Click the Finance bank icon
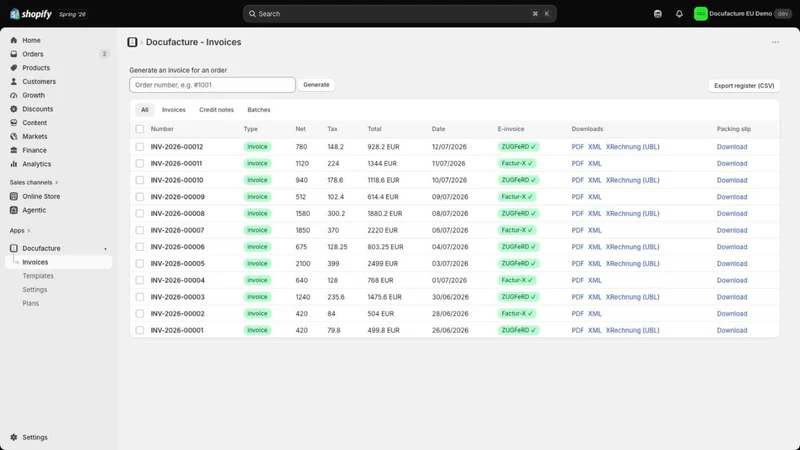This screenshot has width=800, height=450. click(14, 151)
